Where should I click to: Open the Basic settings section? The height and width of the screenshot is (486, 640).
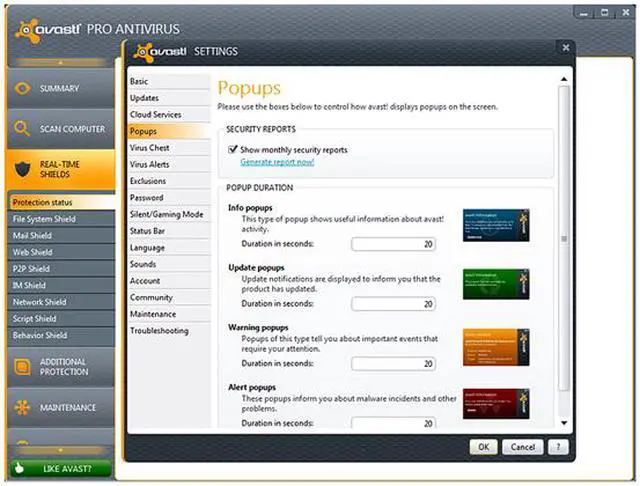coord(169,81)
